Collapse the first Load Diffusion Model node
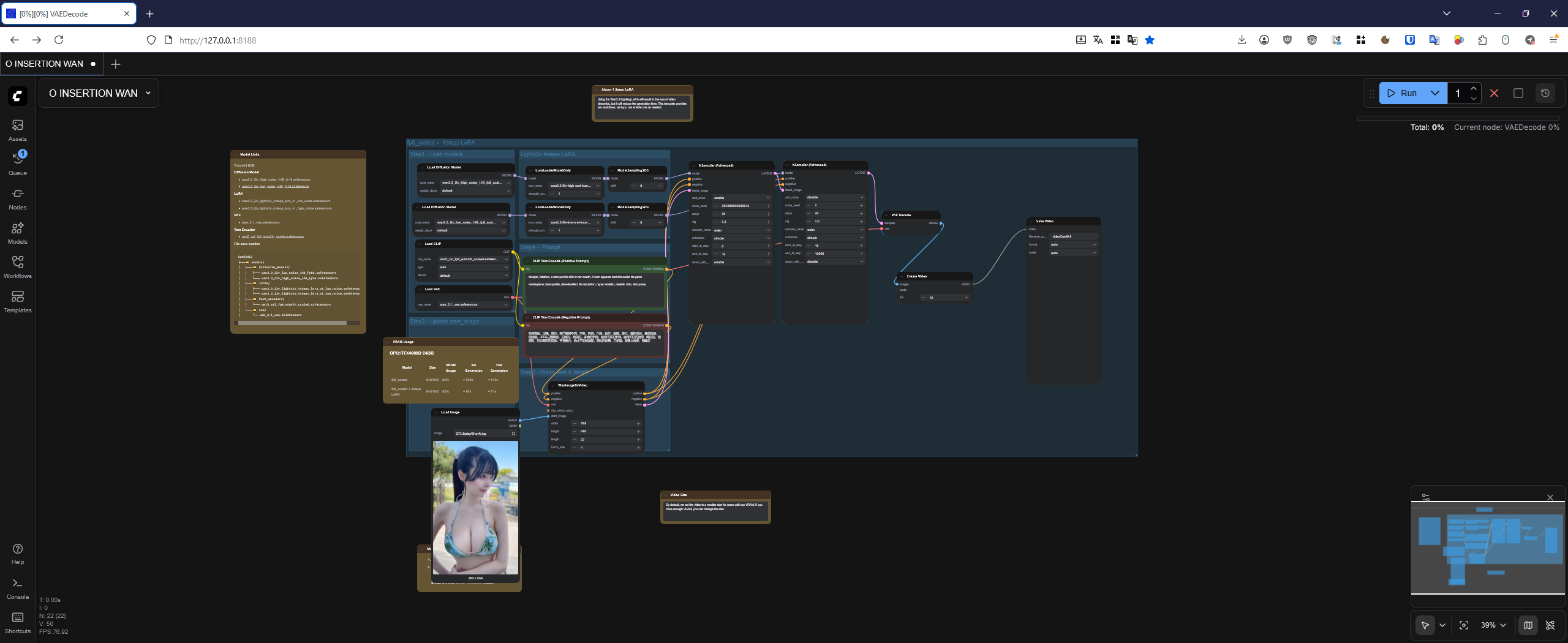1568x643 pixels. [422, 167]
